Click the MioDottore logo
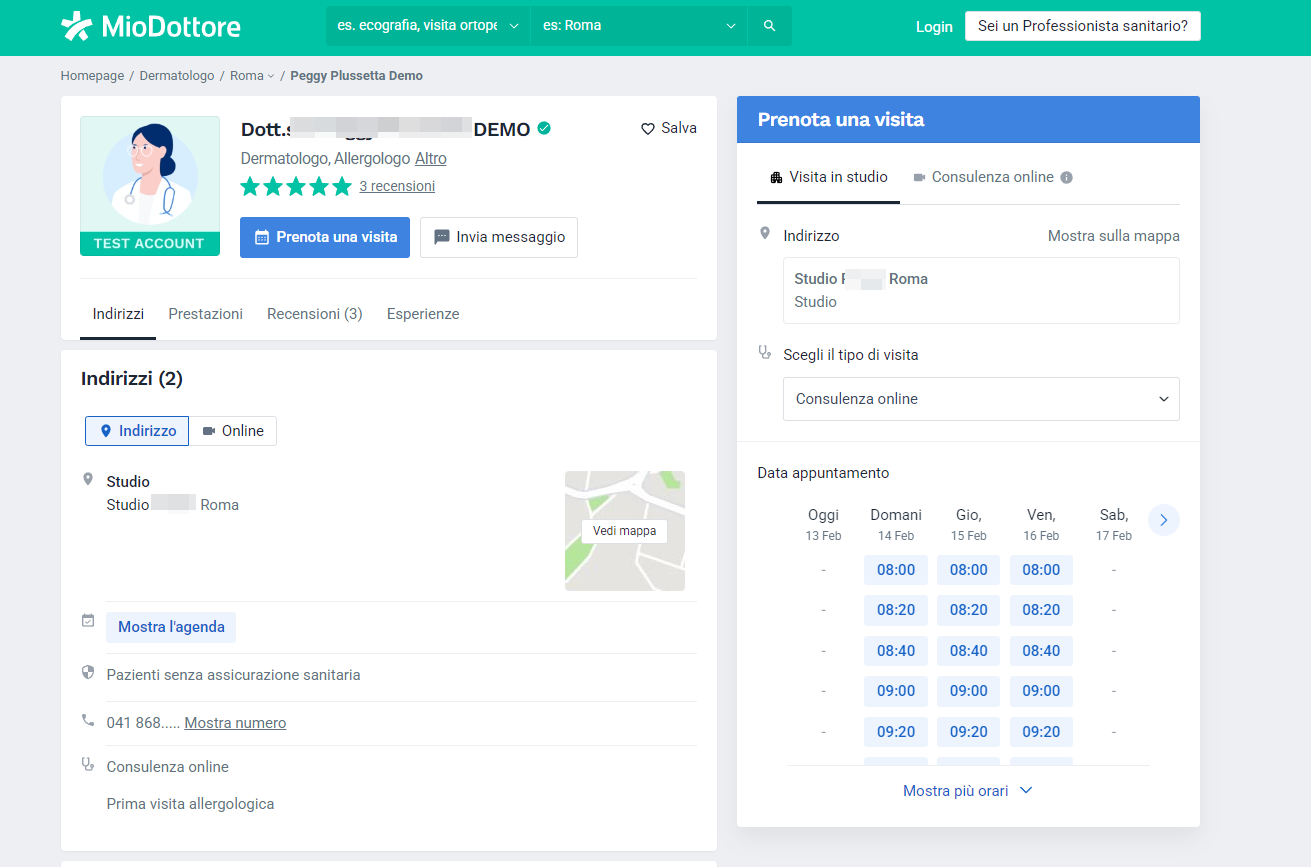The height and width of the screenshot is (867, 1311). [x=150, y=26]
